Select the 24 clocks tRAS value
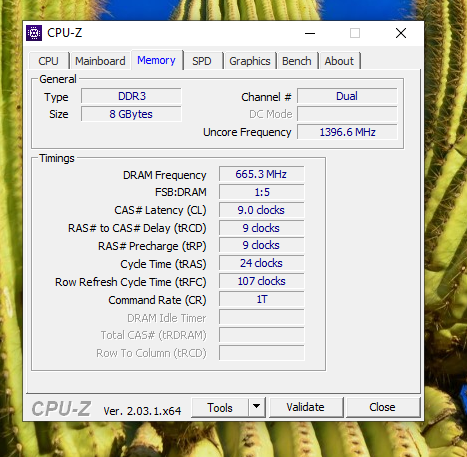Viewport: 467px width, 457px height. tap(262, 263)
